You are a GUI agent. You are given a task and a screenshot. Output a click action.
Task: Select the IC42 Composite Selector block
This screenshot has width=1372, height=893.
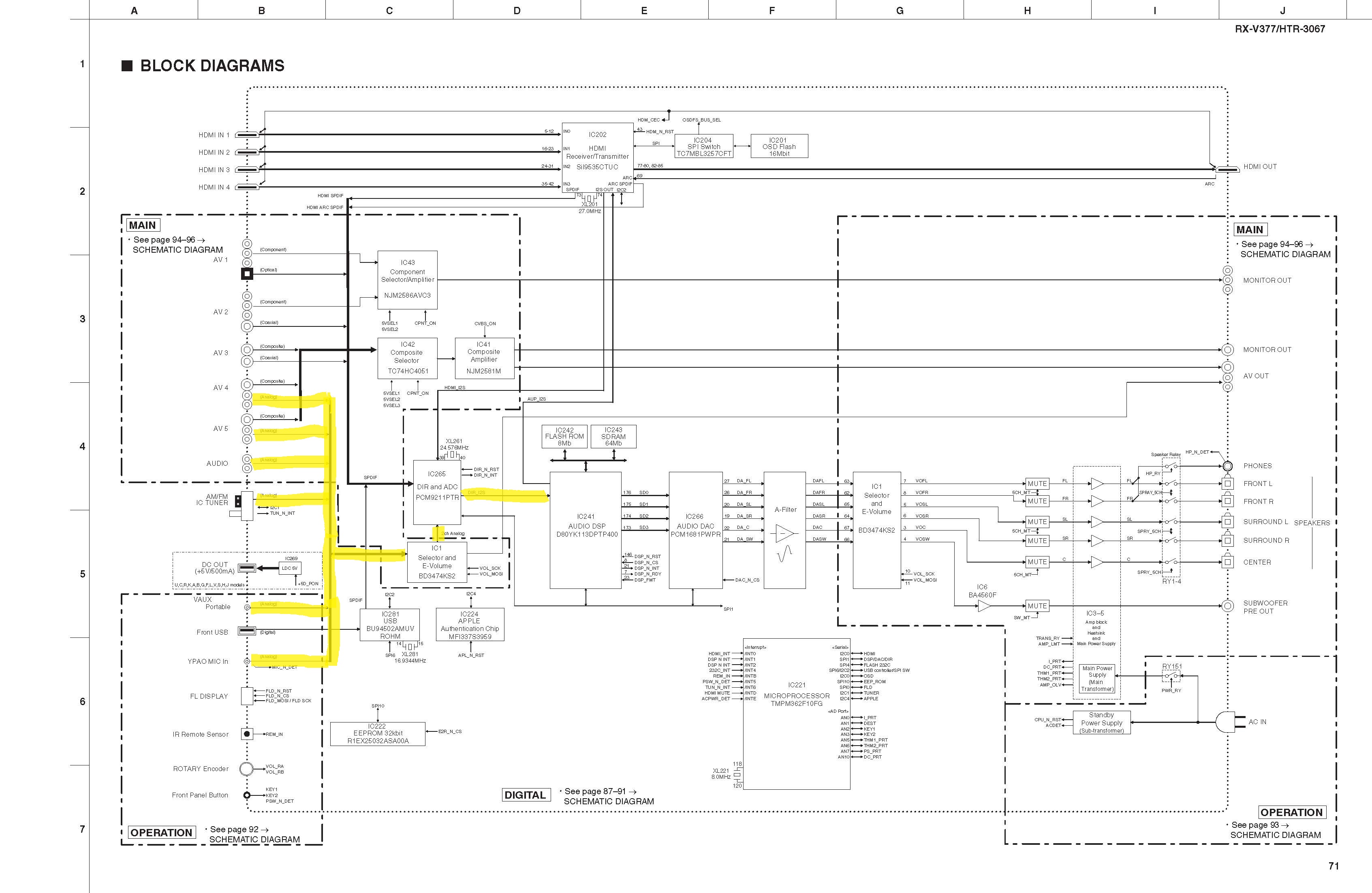pos(408,358)
